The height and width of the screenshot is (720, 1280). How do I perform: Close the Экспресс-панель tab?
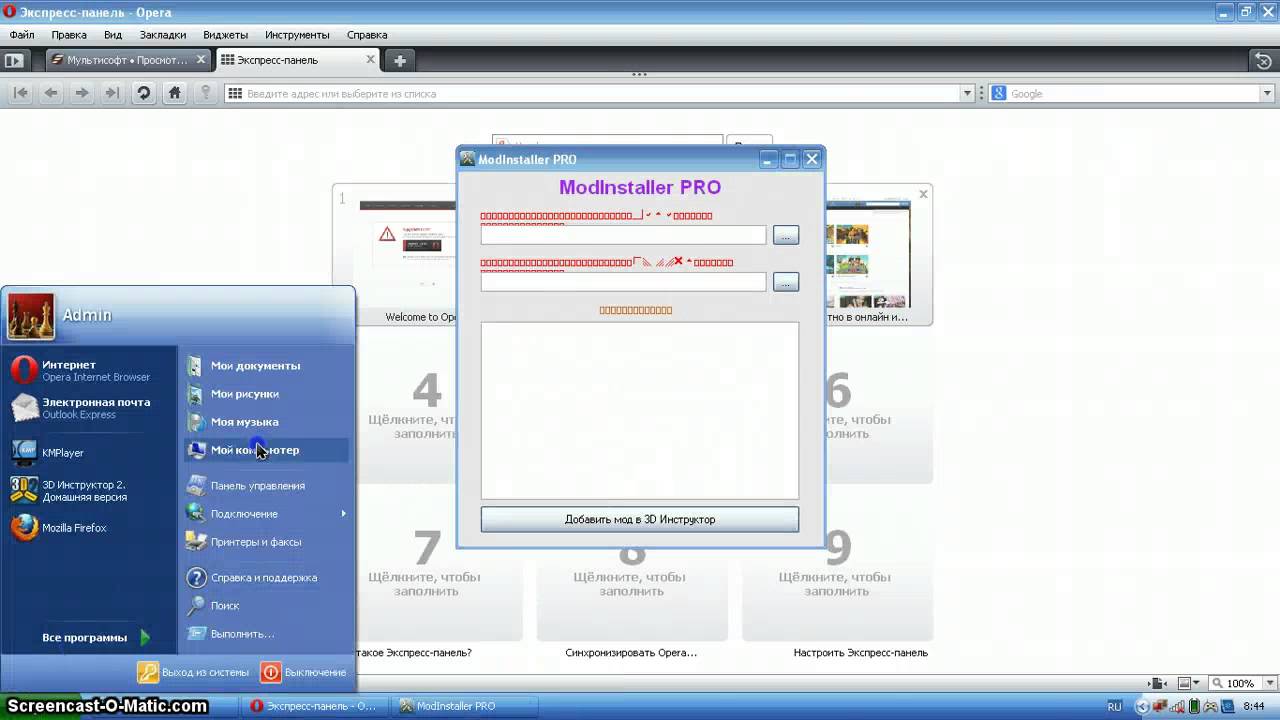371,60
